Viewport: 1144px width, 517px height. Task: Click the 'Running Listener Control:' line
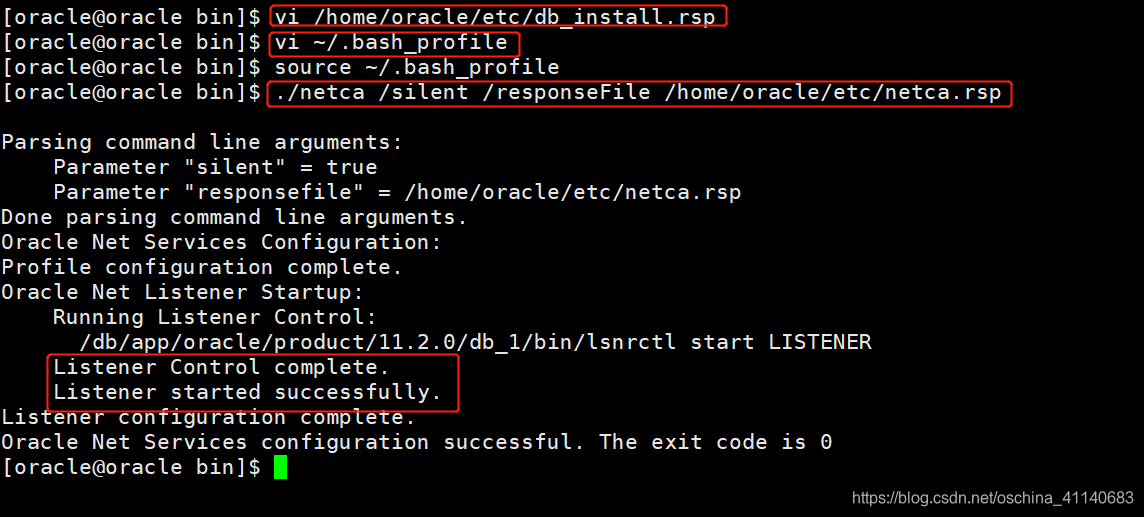pyautogui.click(x=215, y=317)
